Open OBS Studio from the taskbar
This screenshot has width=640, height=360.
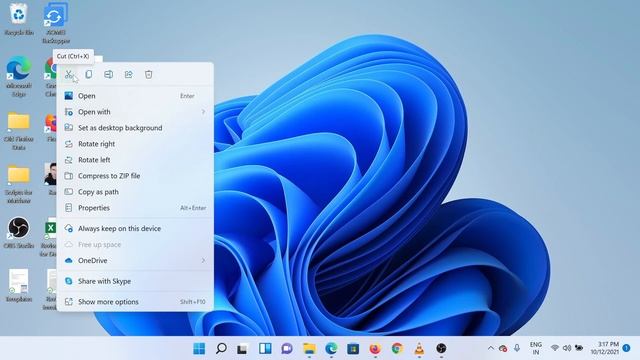441,349
